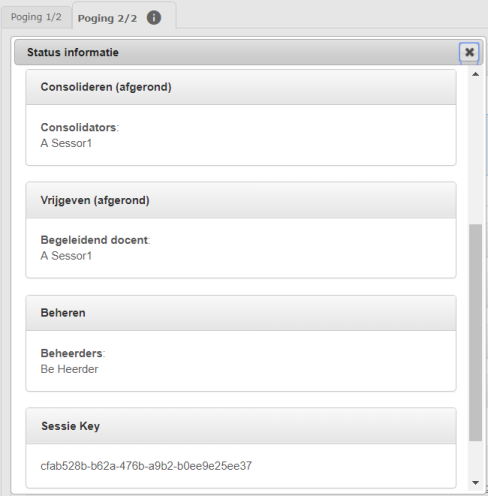The image size is (488, 496).
Task: Select the Poging 2/2 tab
Action: (x=107, y=18)
